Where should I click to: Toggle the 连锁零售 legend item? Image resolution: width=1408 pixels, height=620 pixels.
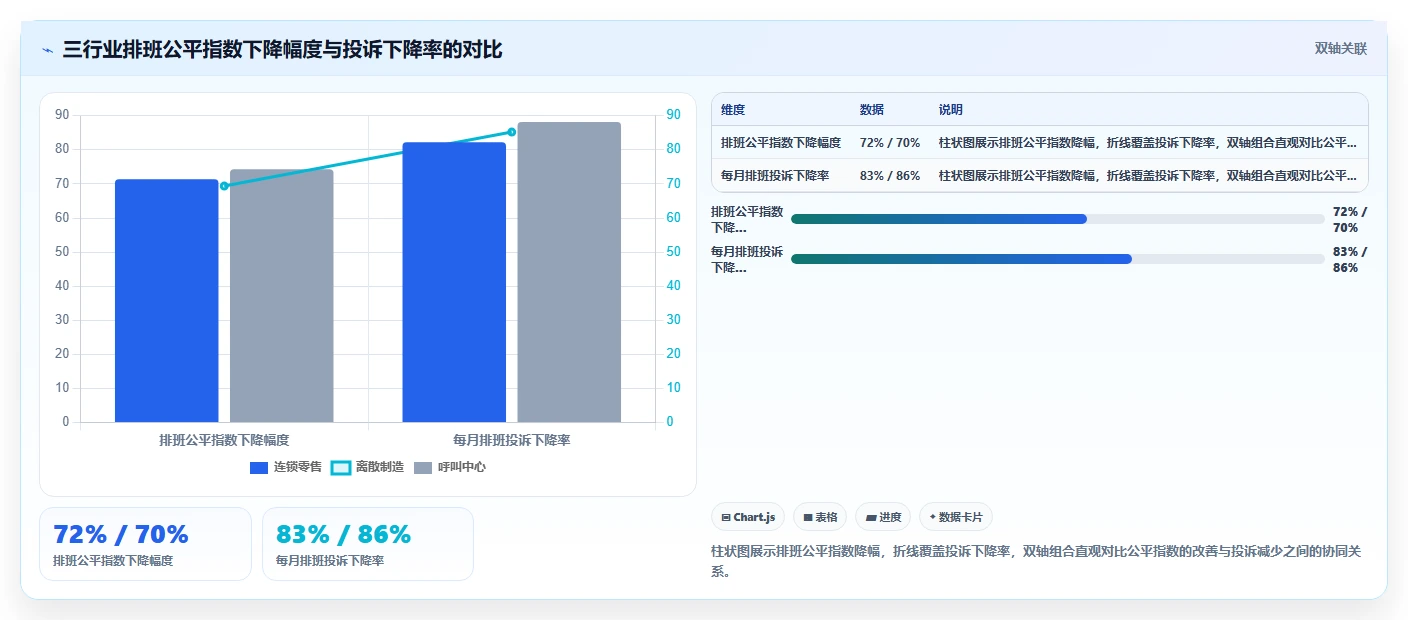tap(286, 467)
